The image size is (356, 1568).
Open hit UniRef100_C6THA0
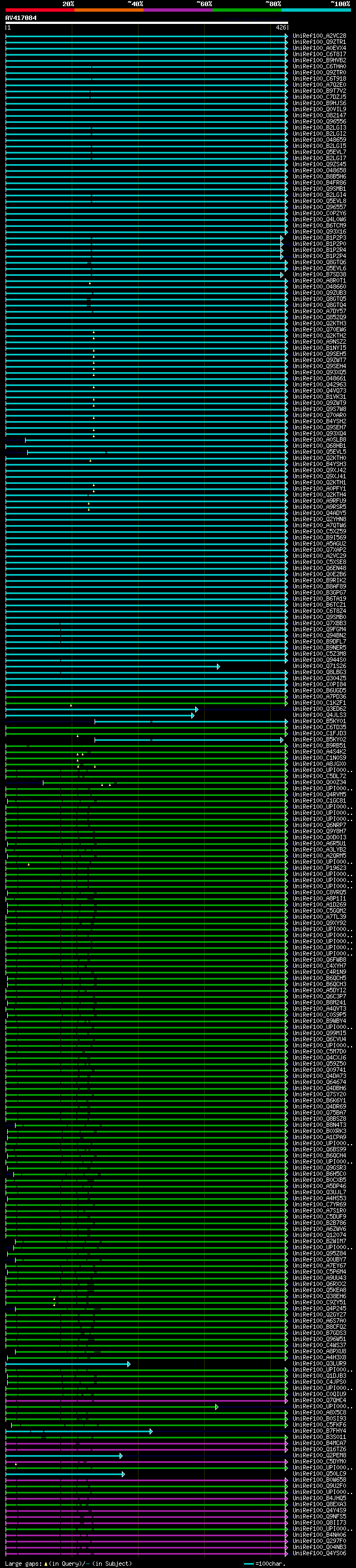(x=319, y=66)
